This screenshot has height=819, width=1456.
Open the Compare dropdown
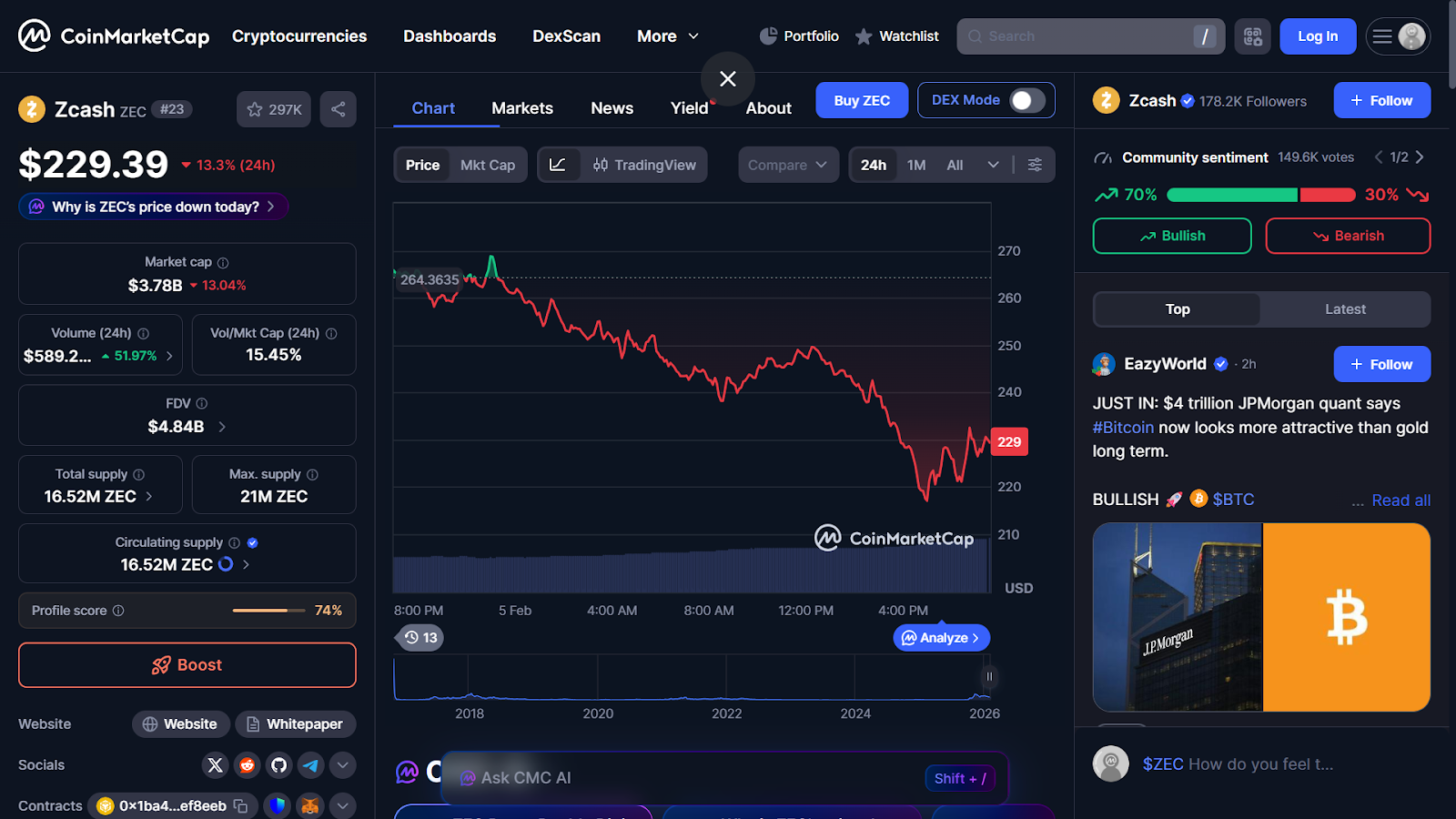point(787,165)
